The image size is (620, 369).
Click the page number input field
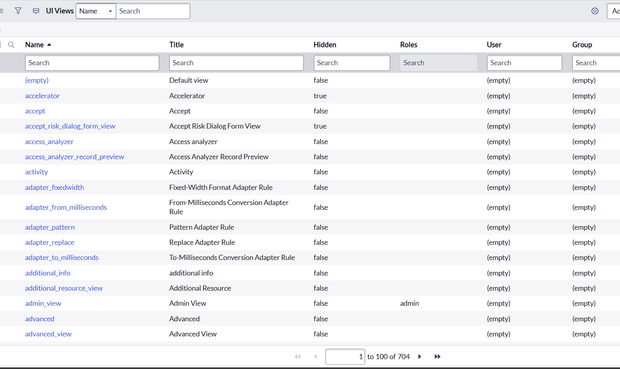coord(345,356)
